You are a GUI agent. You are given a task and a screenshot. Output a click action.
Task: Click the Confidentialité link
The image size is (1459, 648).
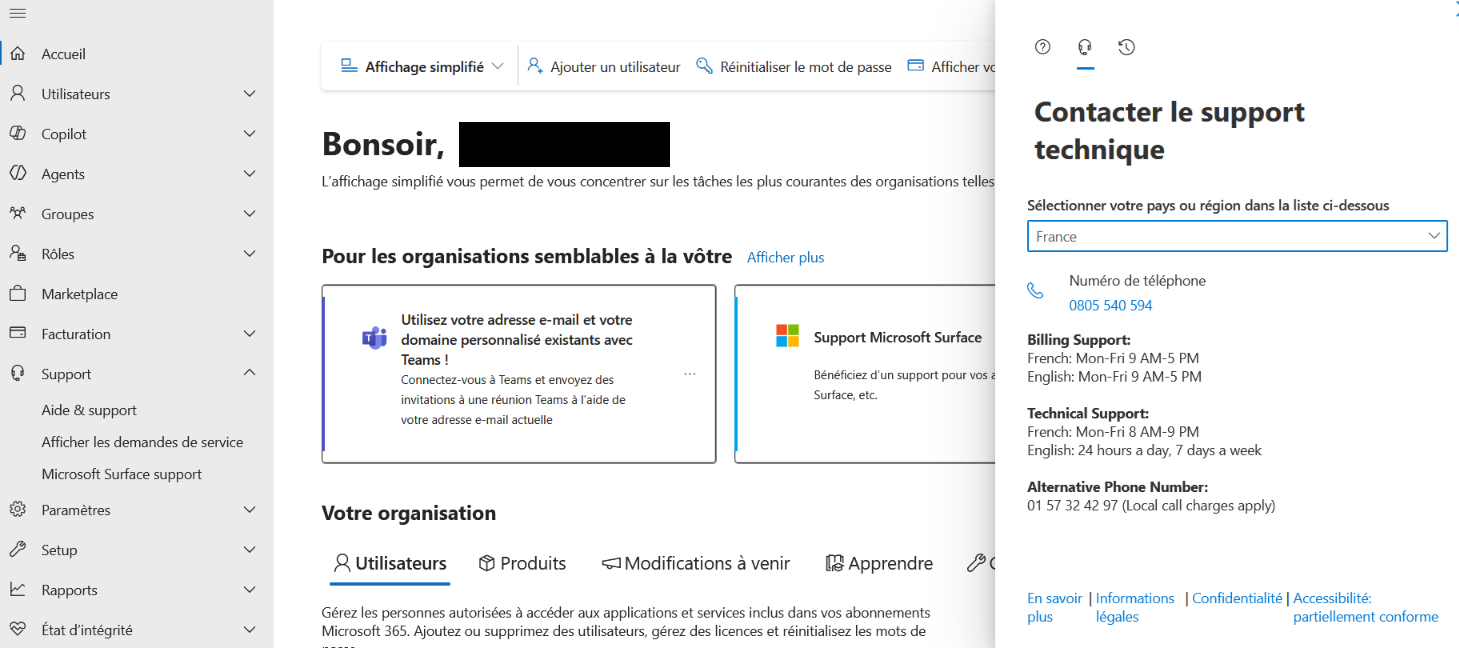(1237, 598)
